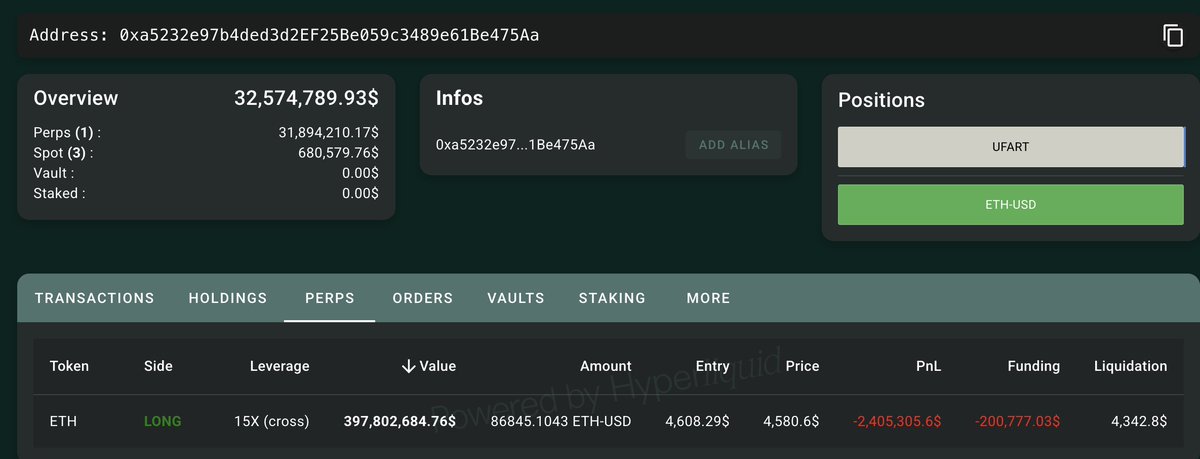Open the HOLDINGS tab
The height and width of the screenshot is (459, 1200).
(228, 298)
